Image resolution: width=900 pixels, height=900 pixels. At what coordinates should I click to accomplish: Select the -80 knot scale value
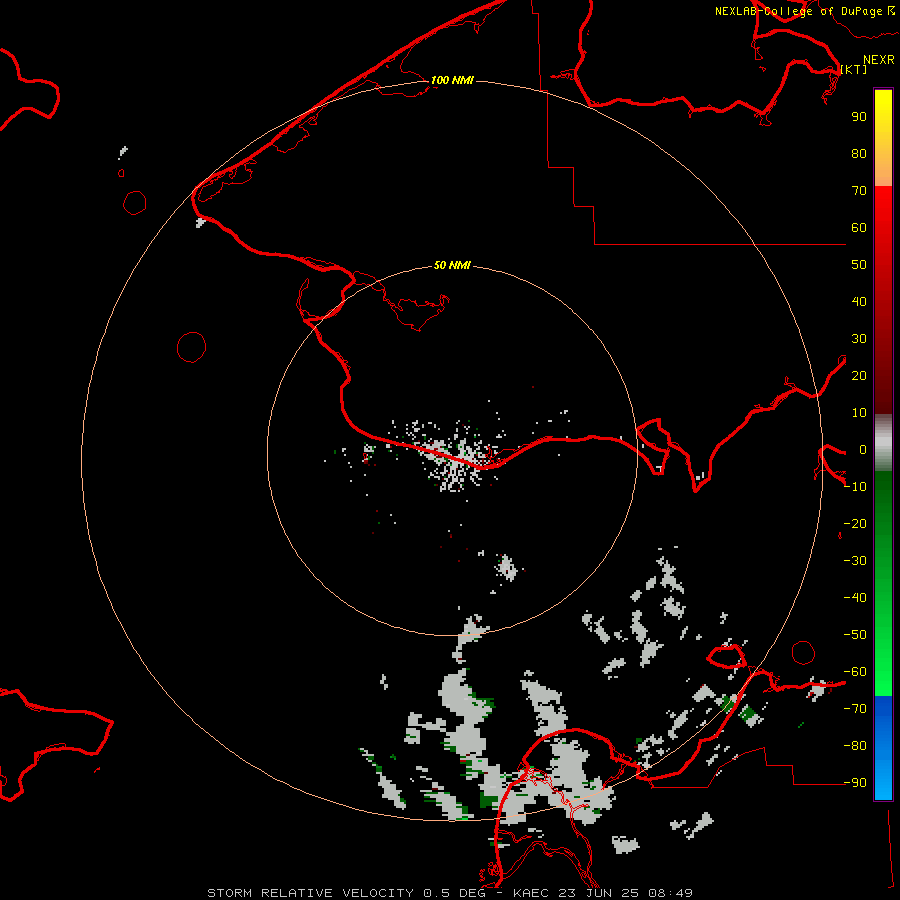855,746
